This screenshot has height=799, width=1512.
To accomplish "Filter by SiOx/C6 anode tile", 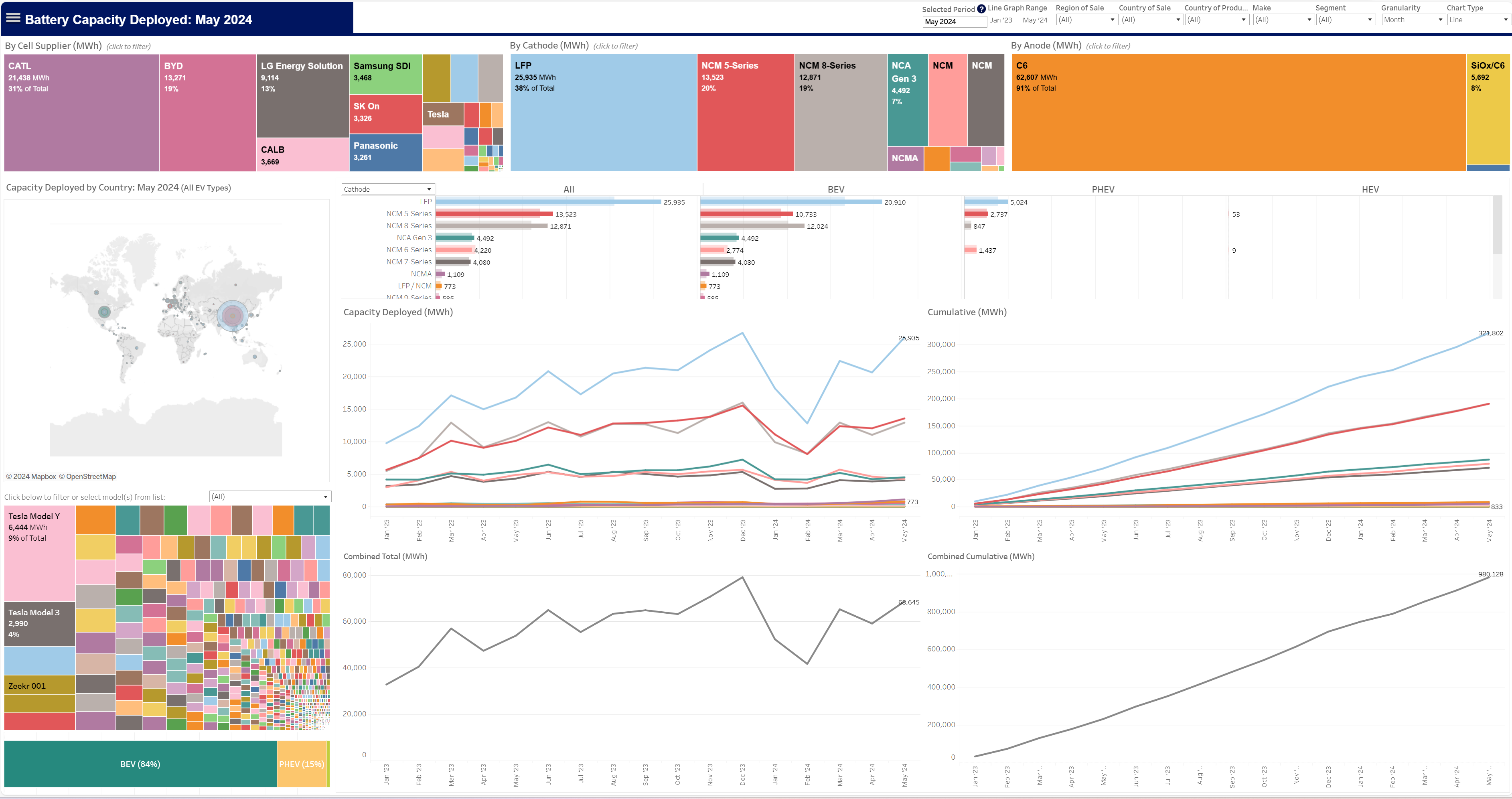I will pos(1488,109).
